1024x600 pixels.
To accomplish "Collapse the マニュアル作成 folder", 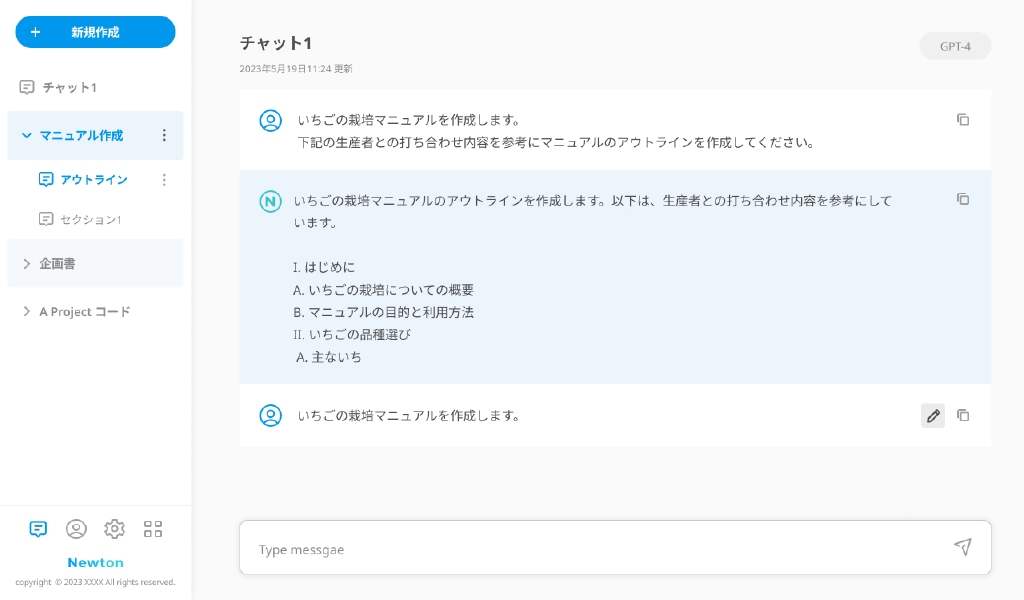I will tap(27, 136).
